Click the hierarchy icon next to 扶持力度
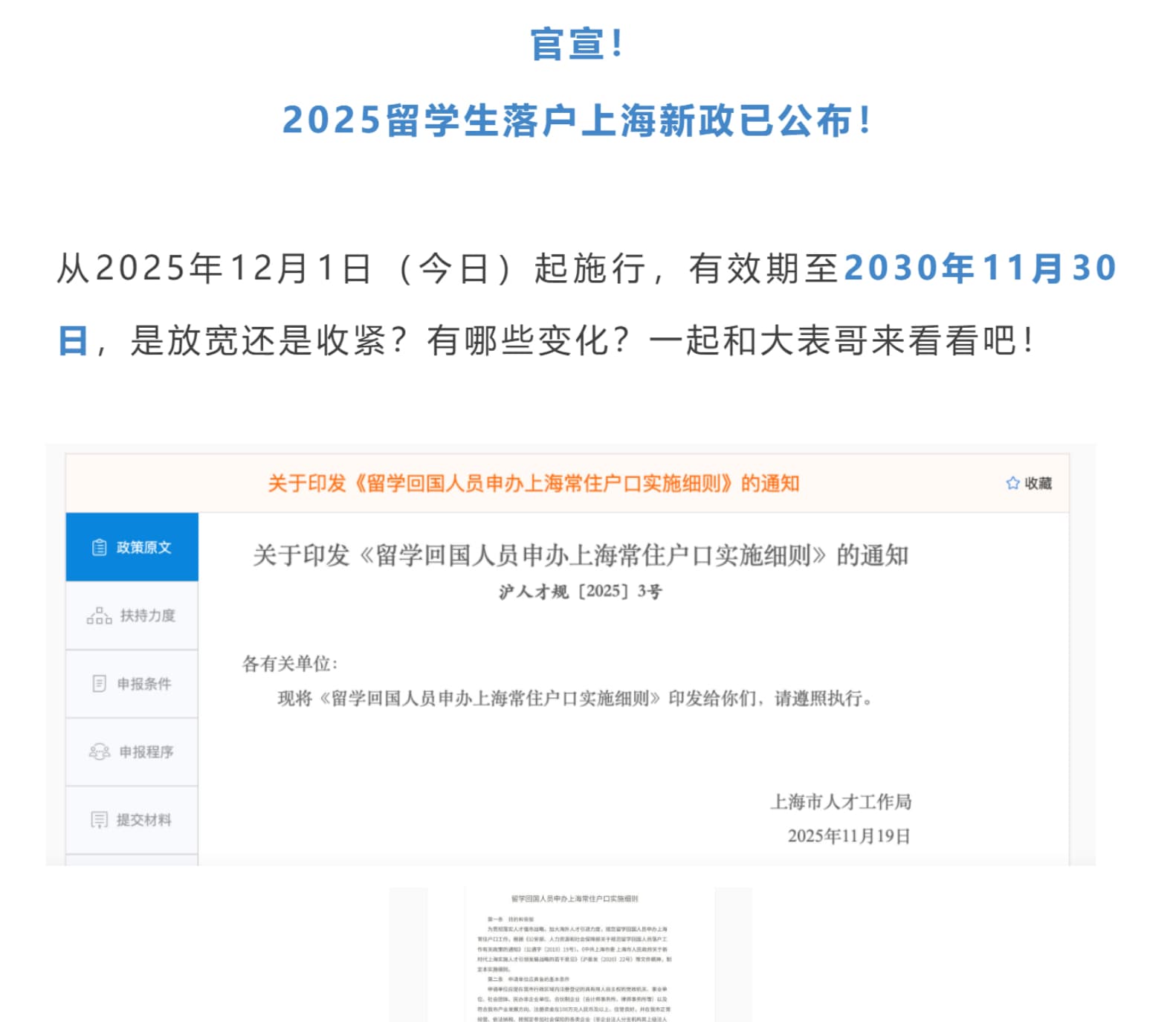The height and width of the screenshot is (1022, 1176). (99, 615)
